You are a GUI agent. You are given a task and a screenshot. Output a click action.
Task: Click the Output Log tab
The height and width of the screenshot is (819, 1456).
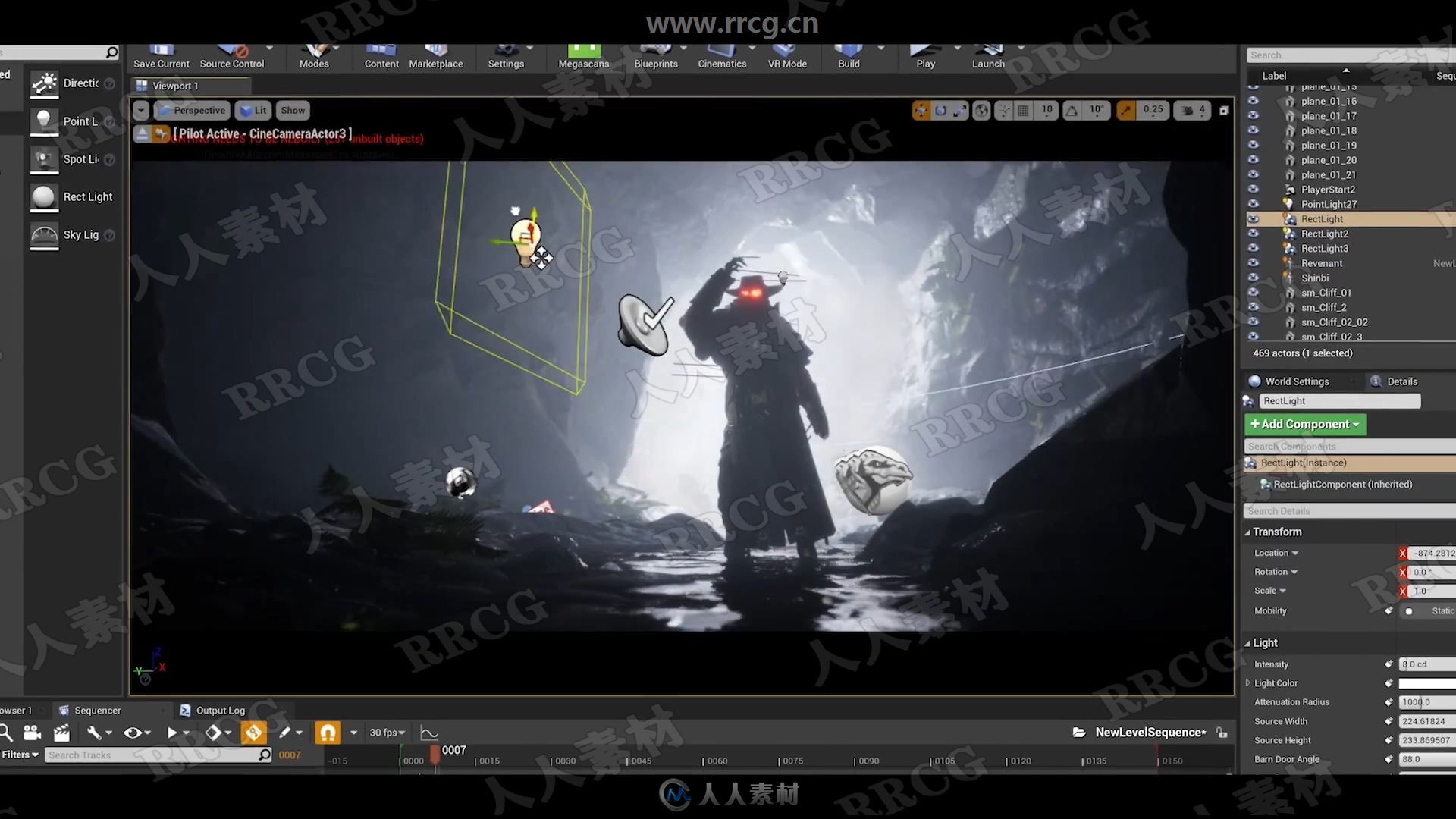[220, 710]
